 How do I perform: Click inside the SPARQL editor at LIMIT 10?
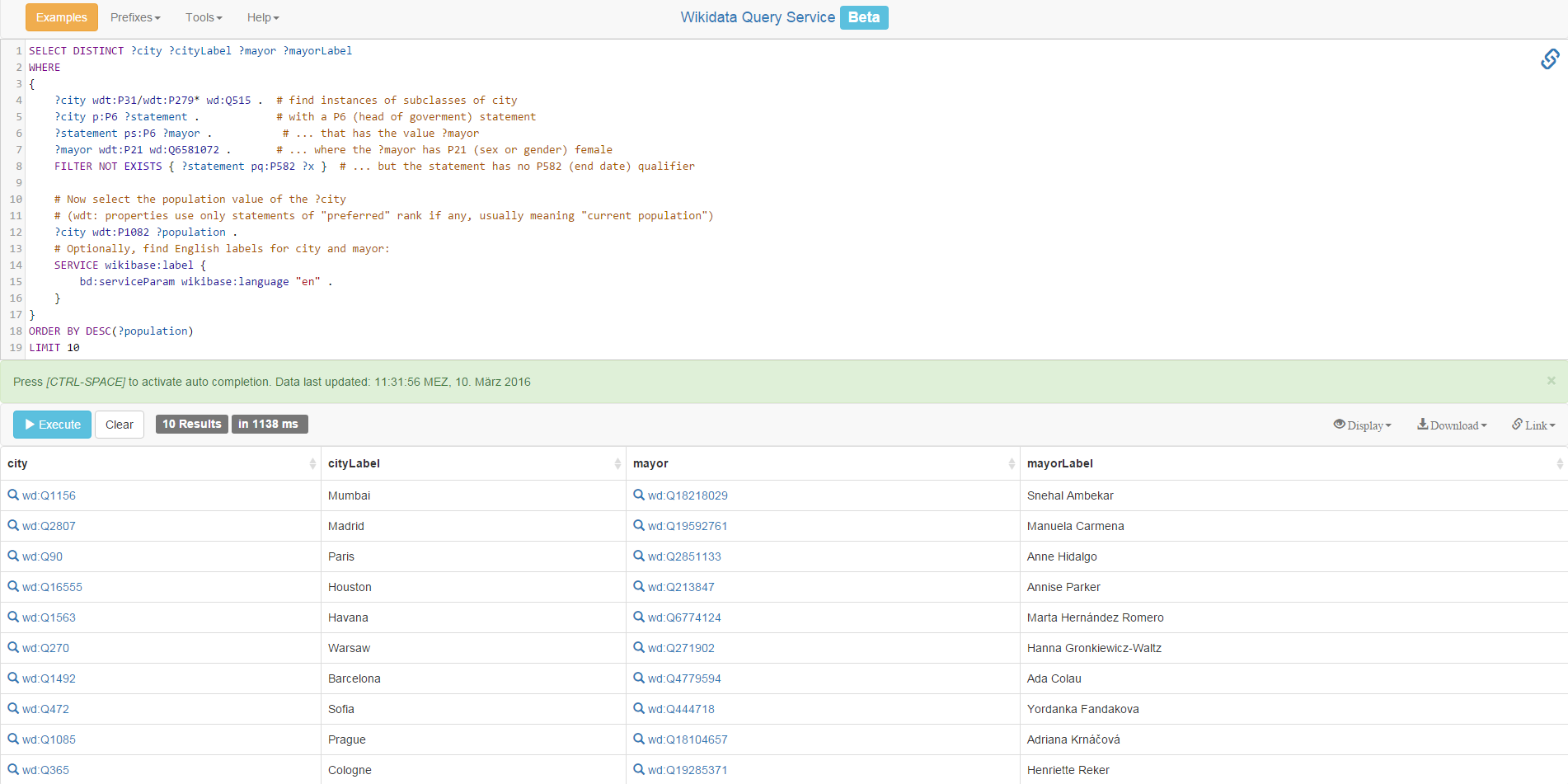54,348
